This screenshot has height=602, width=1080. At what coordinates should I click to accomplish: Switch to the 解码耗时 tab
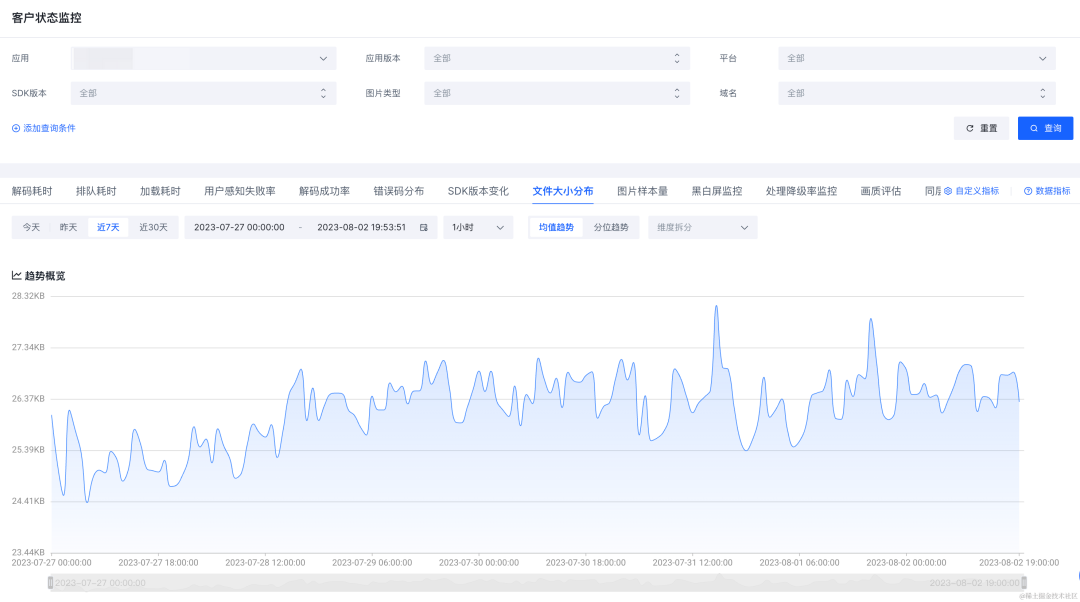coord(32,191)
